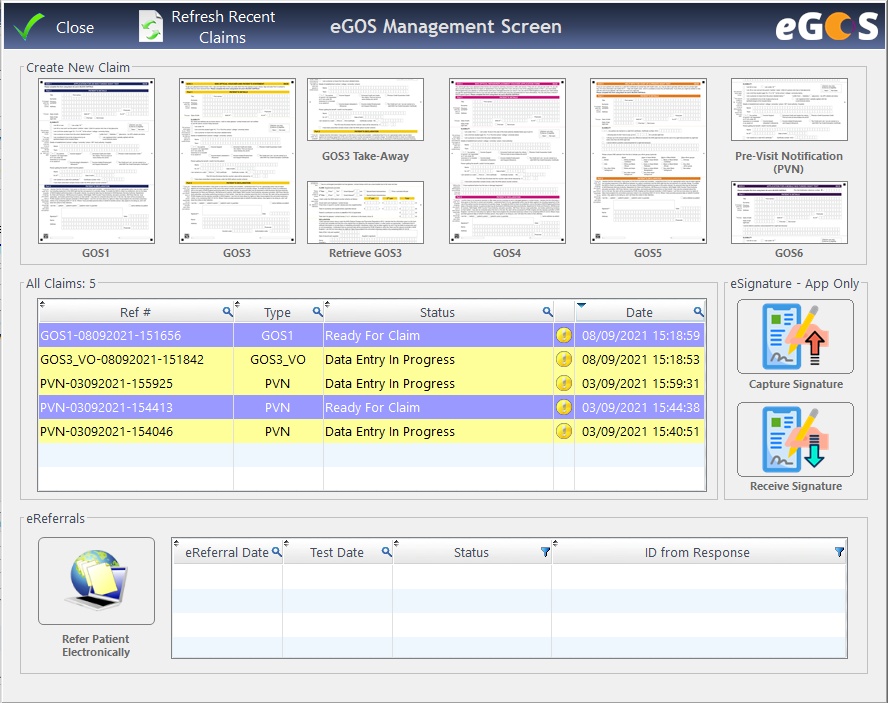
Task: Click GOS1 type cell in first row
Action: tap(278, 335)
